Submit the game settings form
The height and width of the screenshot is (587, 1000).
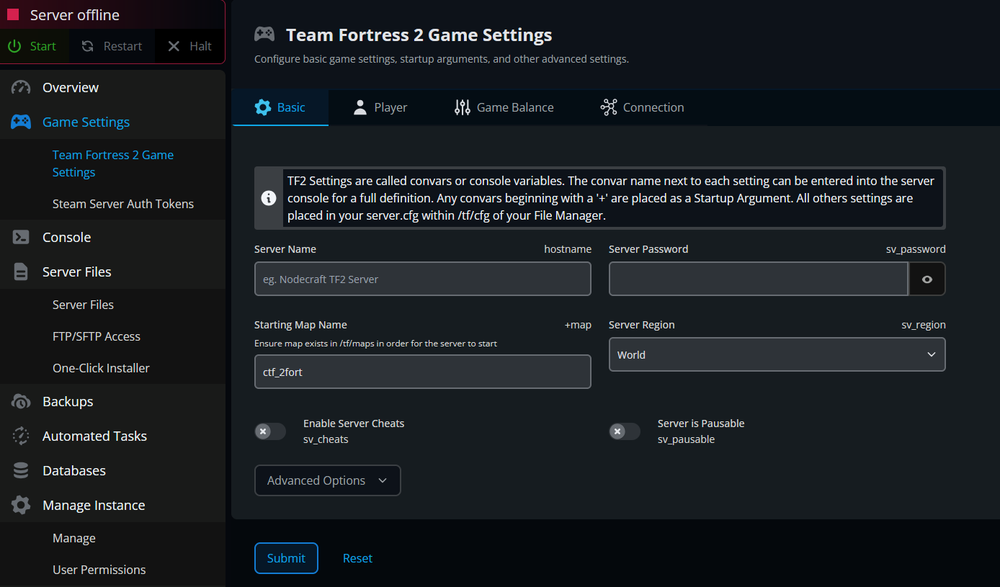point(286,558)
